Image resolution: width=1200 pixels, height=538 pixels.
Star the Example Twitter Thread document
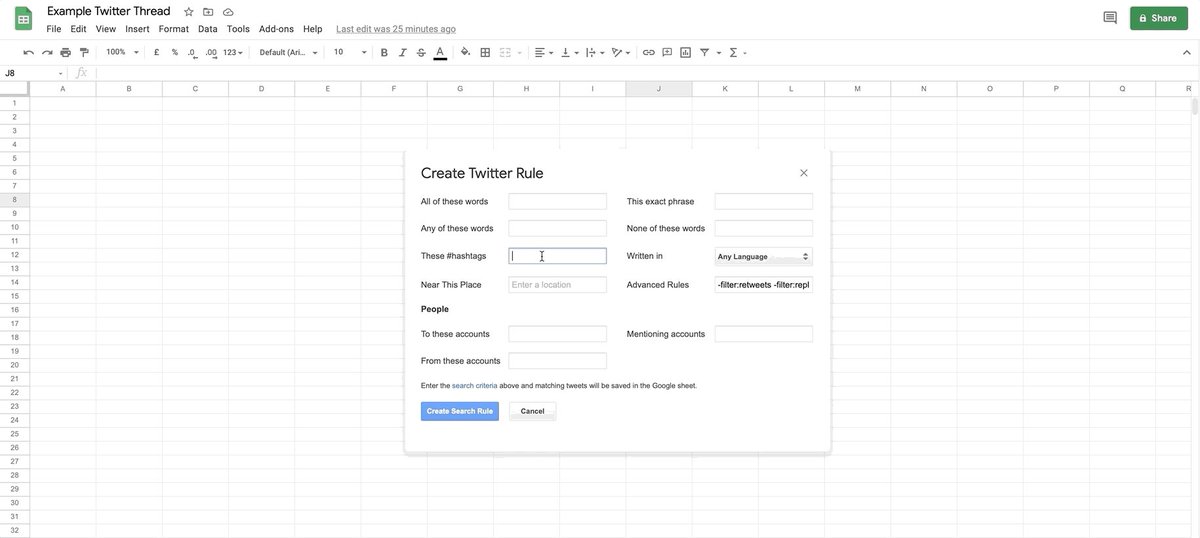point(189,12)
